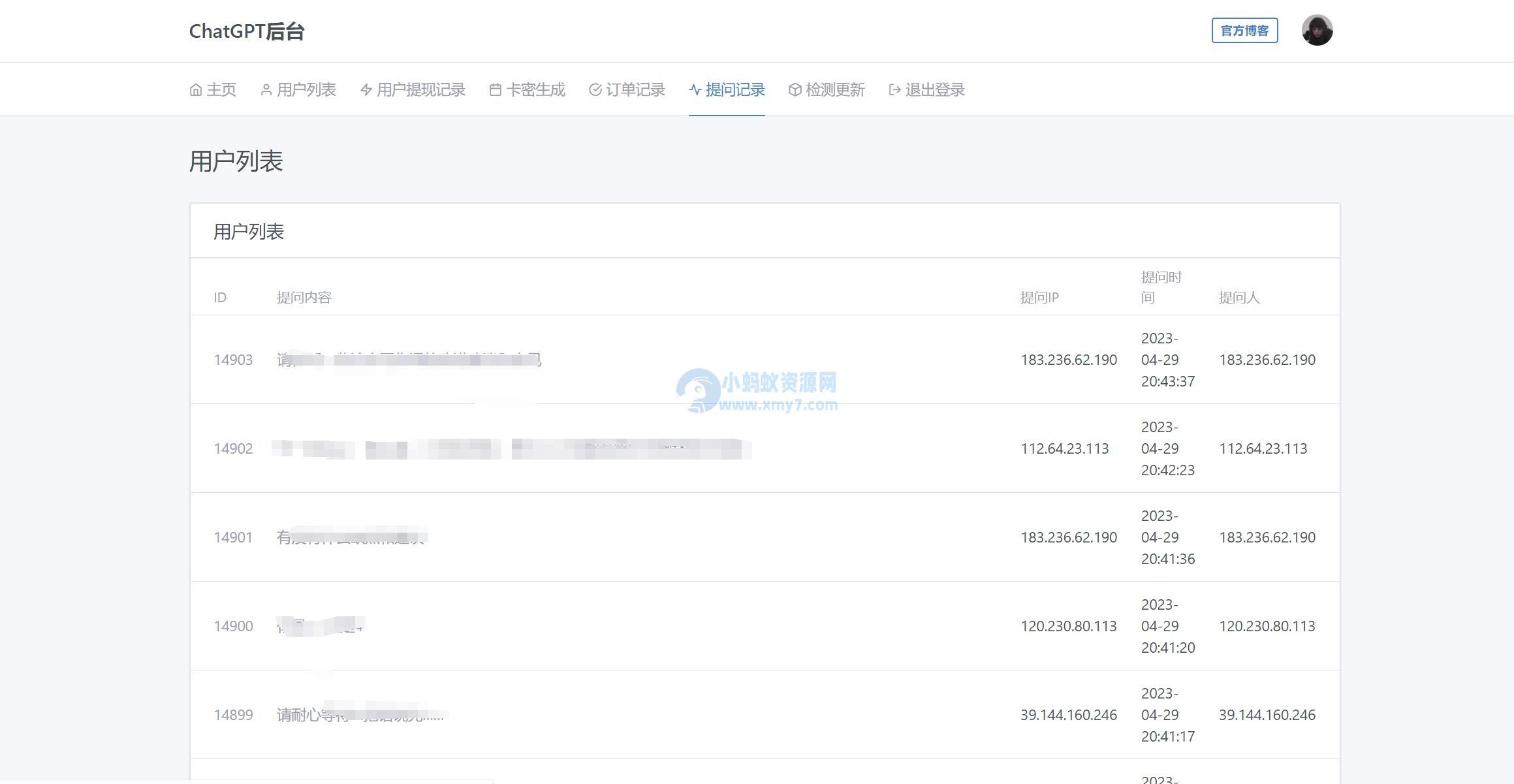Switch to the 用户列表 nav tab
The width and height of the screenshot is (1514, 784).
(298, 89)
